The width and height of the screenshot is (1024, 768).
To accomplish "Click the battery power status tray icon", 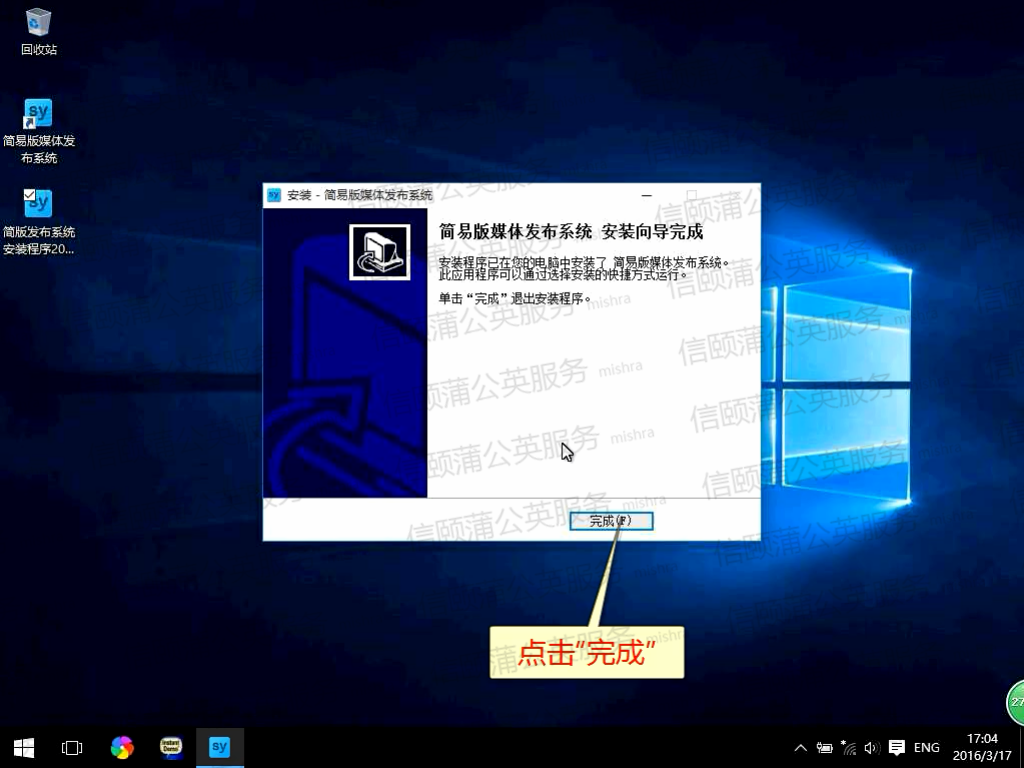I will click(x=825, y=748).
